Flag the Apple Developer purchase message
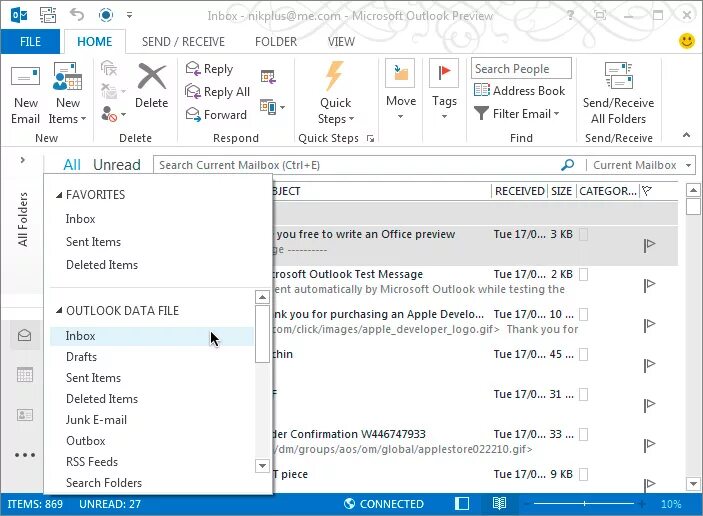The height and width of the screenshot is (516, 703). pos(649,325)
